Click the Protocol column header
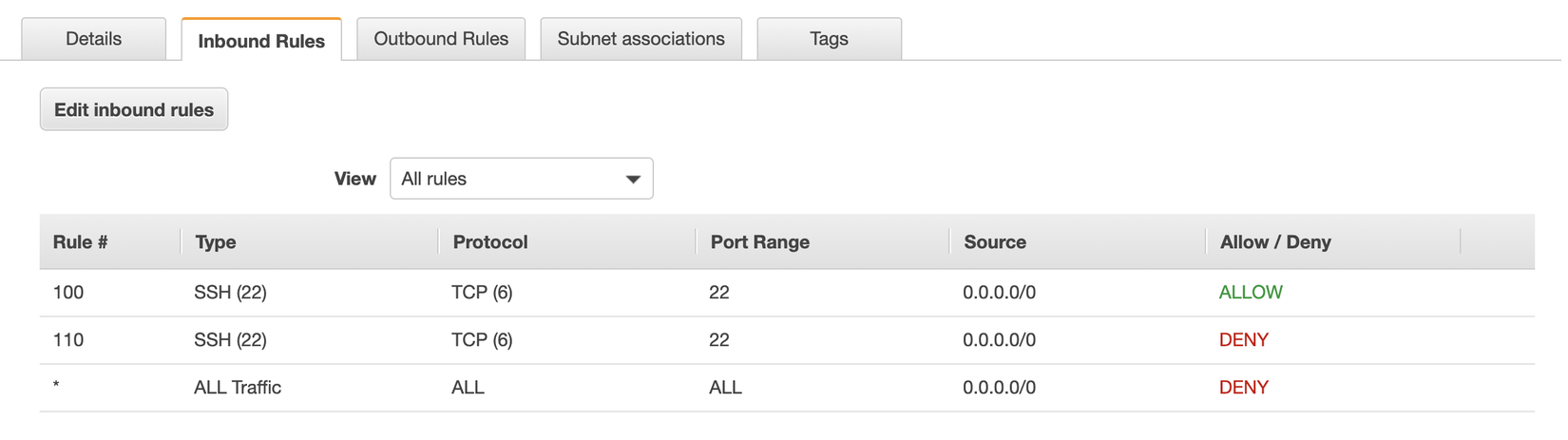1568x440 pixels. pos(490,242)
